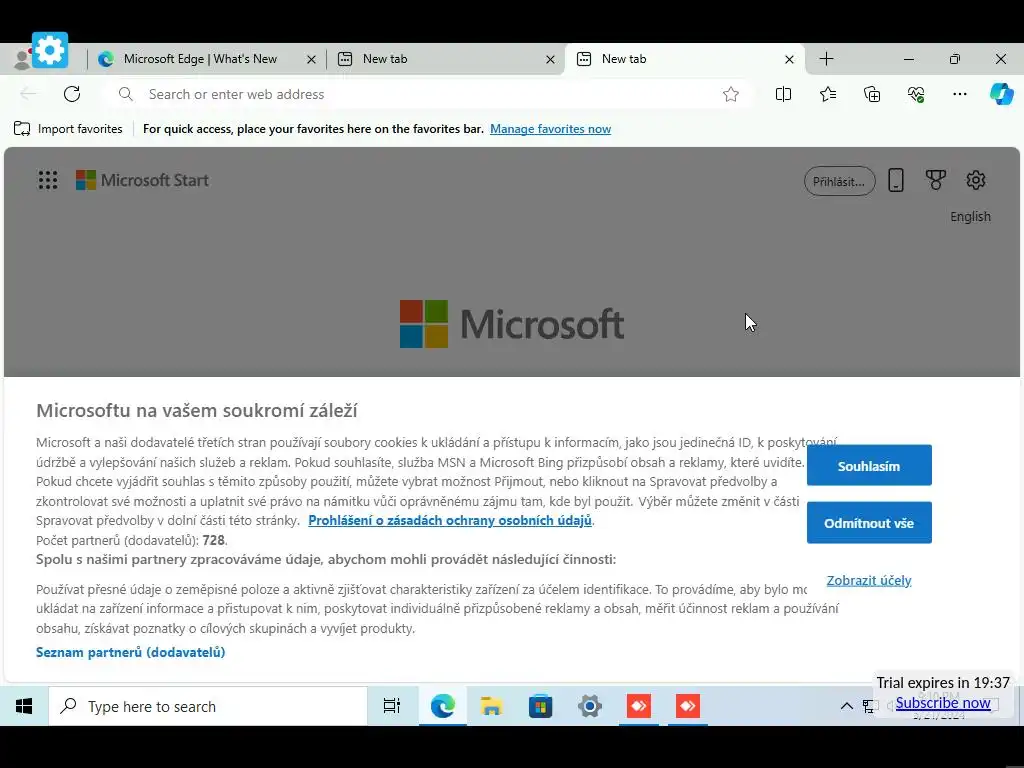Image resolution: width=1024 pixels, height=768 pixels.
Task: Open Microsoft Start app launcher grid
Action: point(48,180)
